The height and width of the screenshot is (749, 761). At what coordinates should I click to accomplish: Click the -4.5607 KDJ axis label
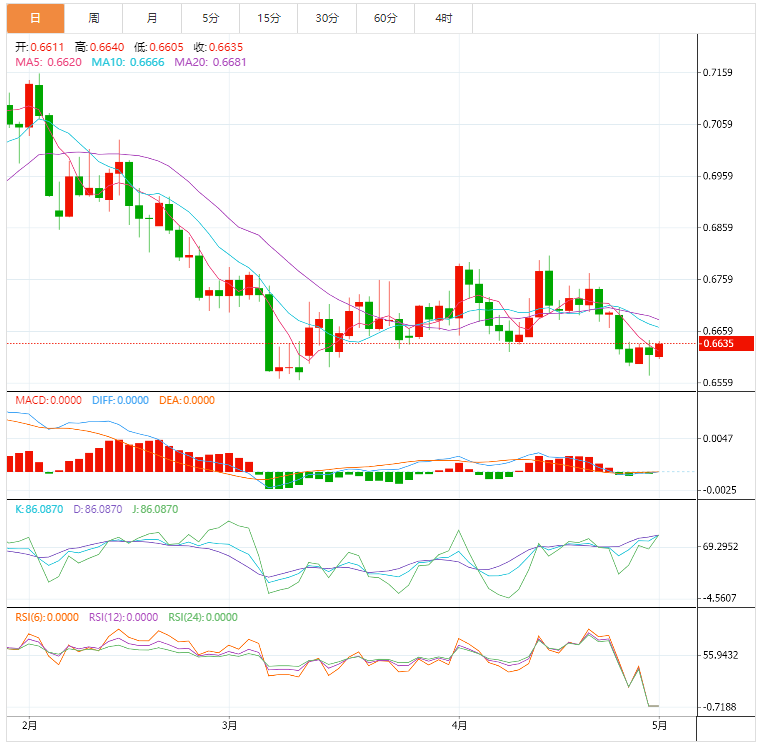tap(720, 599)
